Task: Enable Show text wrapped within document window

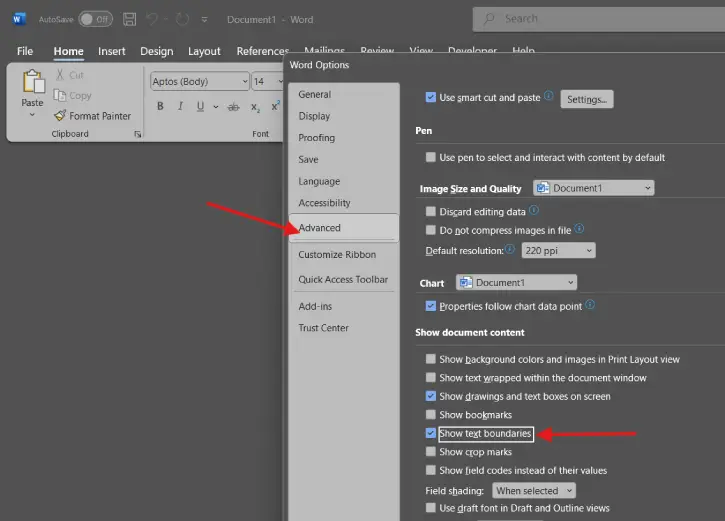Action: [x=430, y=378]
